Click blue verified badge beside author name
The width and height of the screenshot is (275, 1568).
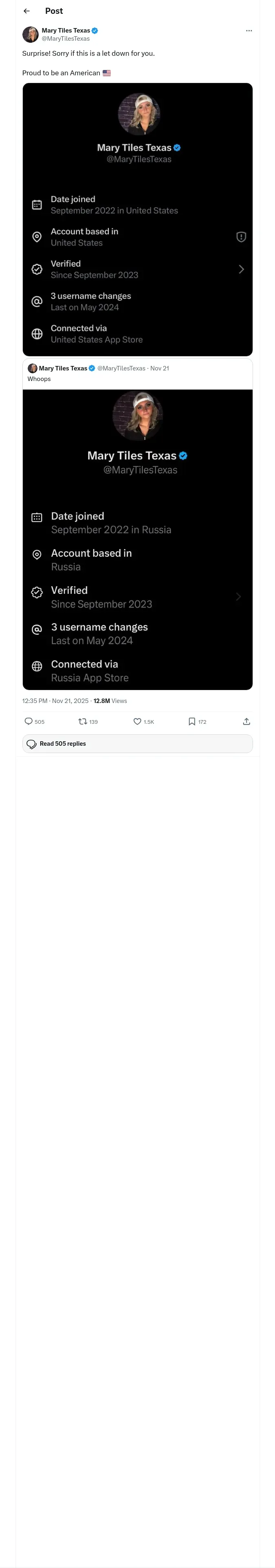coord(95,31)
